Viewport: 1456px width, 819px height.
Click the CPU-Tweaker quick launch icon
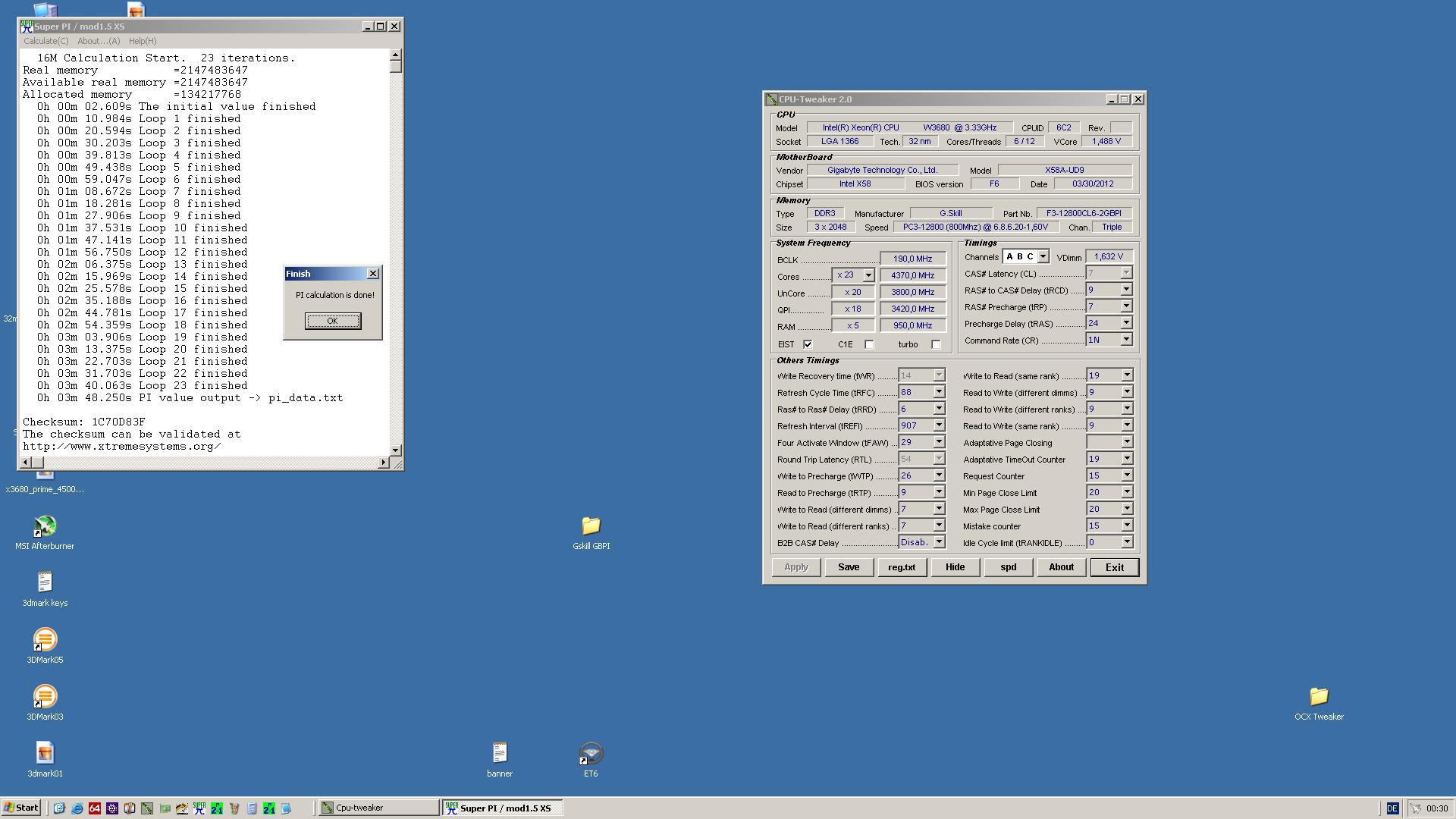tap(146, 808)
